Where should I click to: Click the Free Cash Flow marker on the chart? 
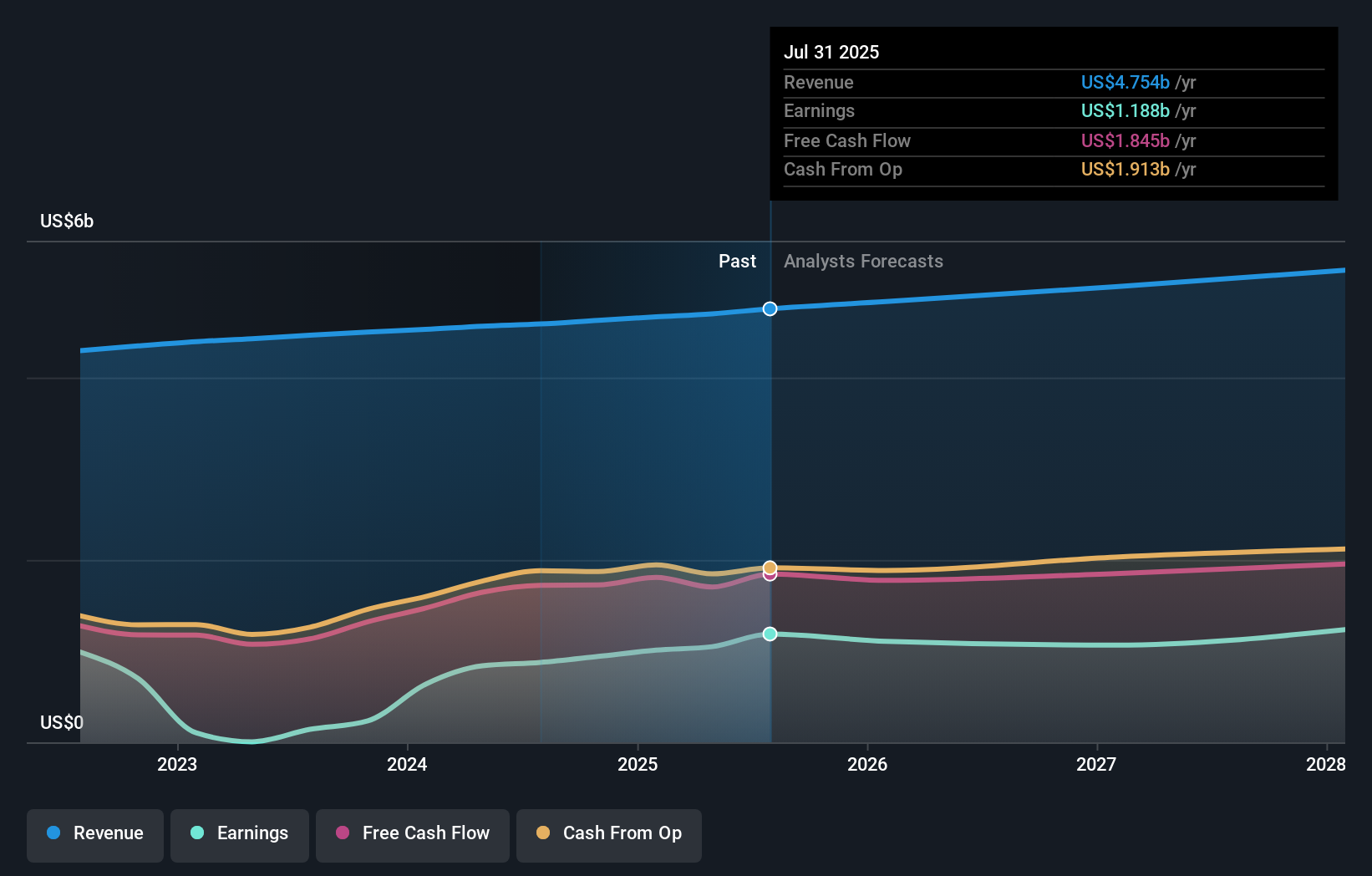click(x=769, y=576)
